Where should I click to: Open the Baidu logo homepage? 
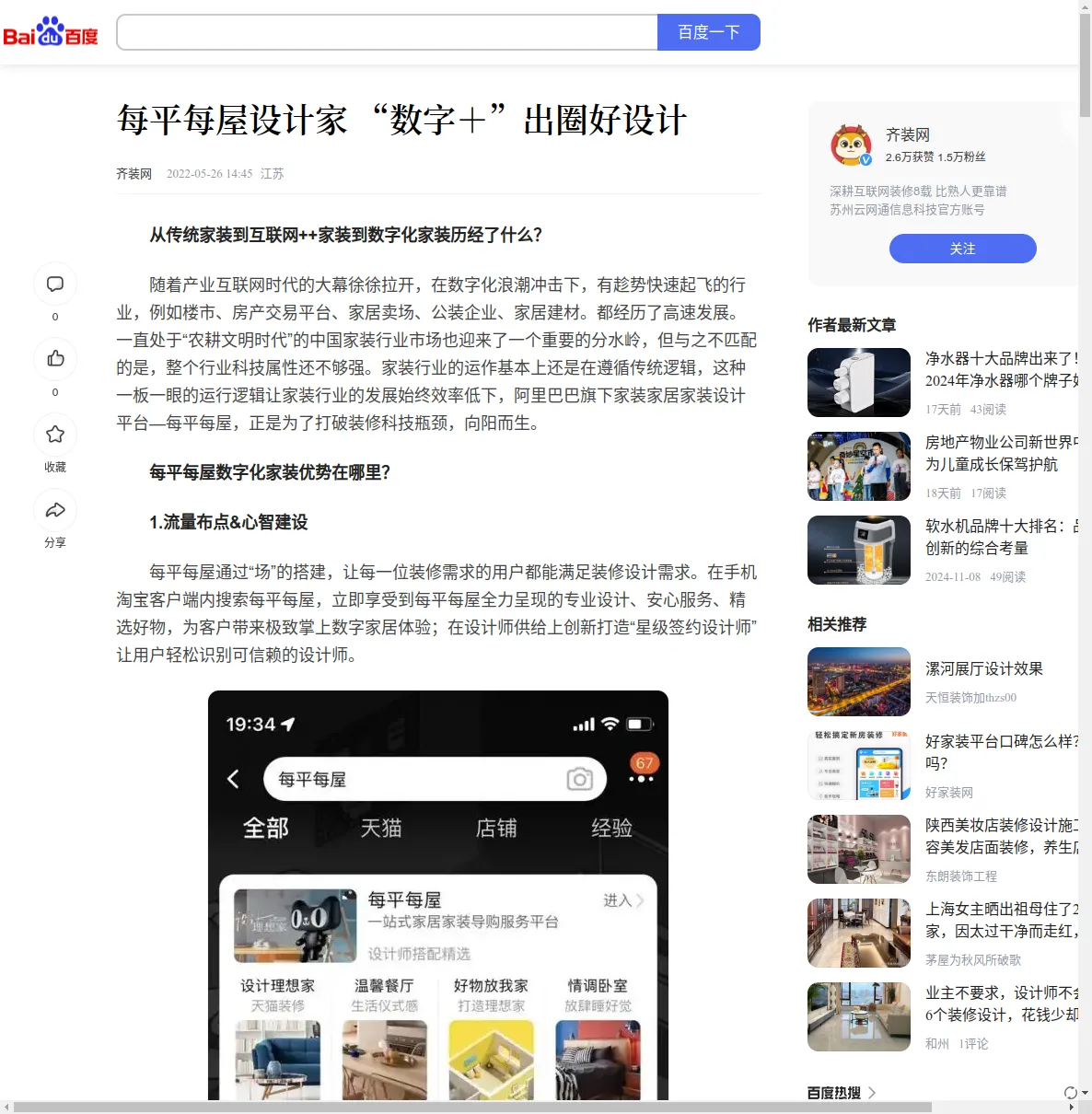click(x=51, y=32)
